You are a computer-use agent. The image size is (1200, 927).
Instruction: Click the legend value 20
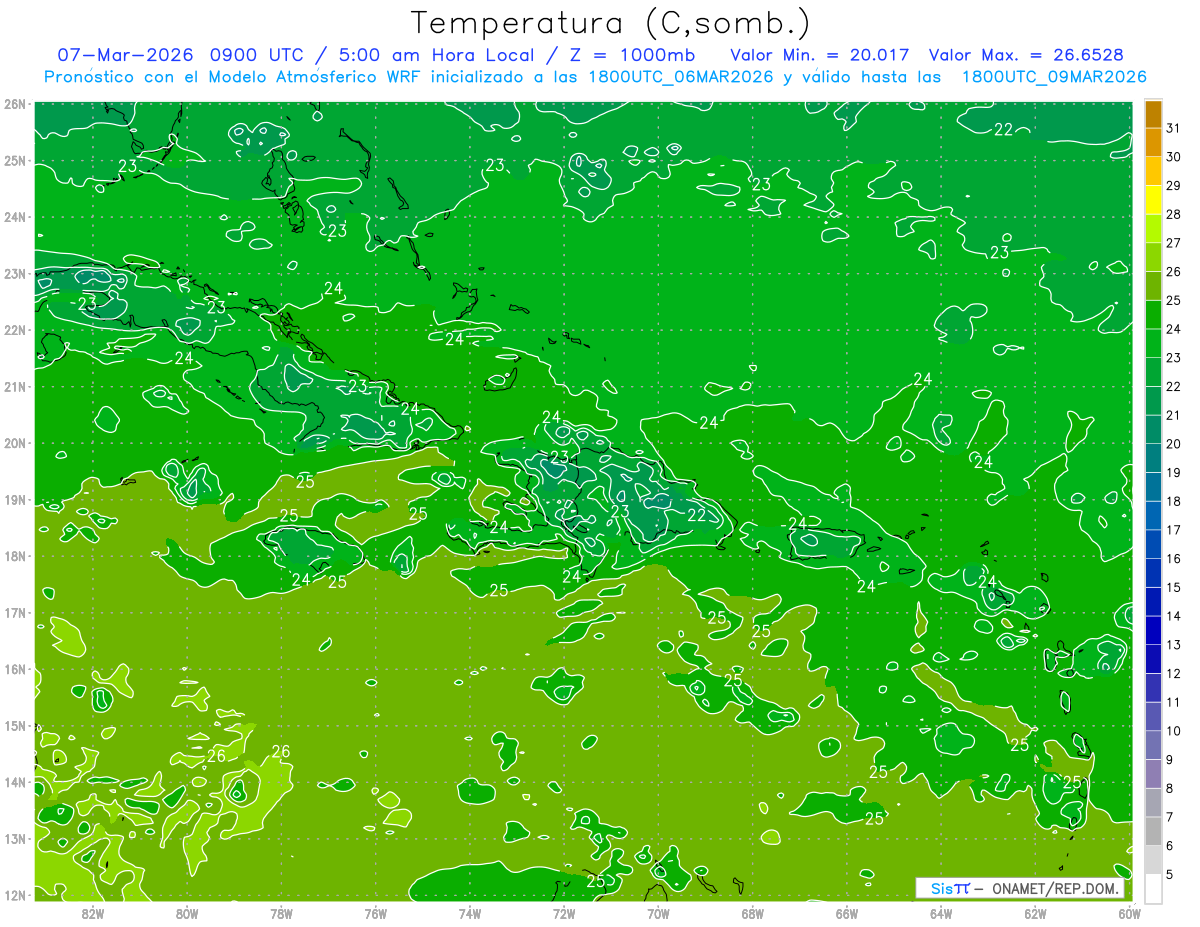(x=1174, y=444)
